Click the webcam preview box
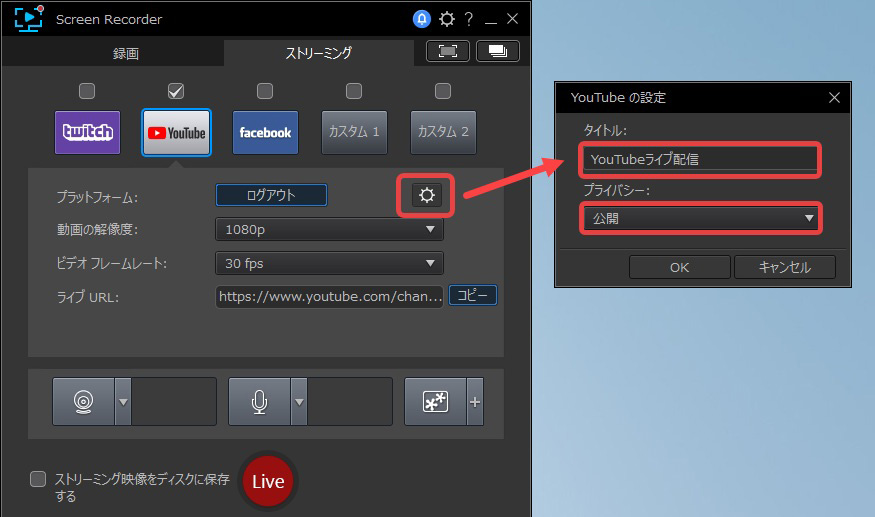This screenshot has height=517, width=875. tap(174, 401)
